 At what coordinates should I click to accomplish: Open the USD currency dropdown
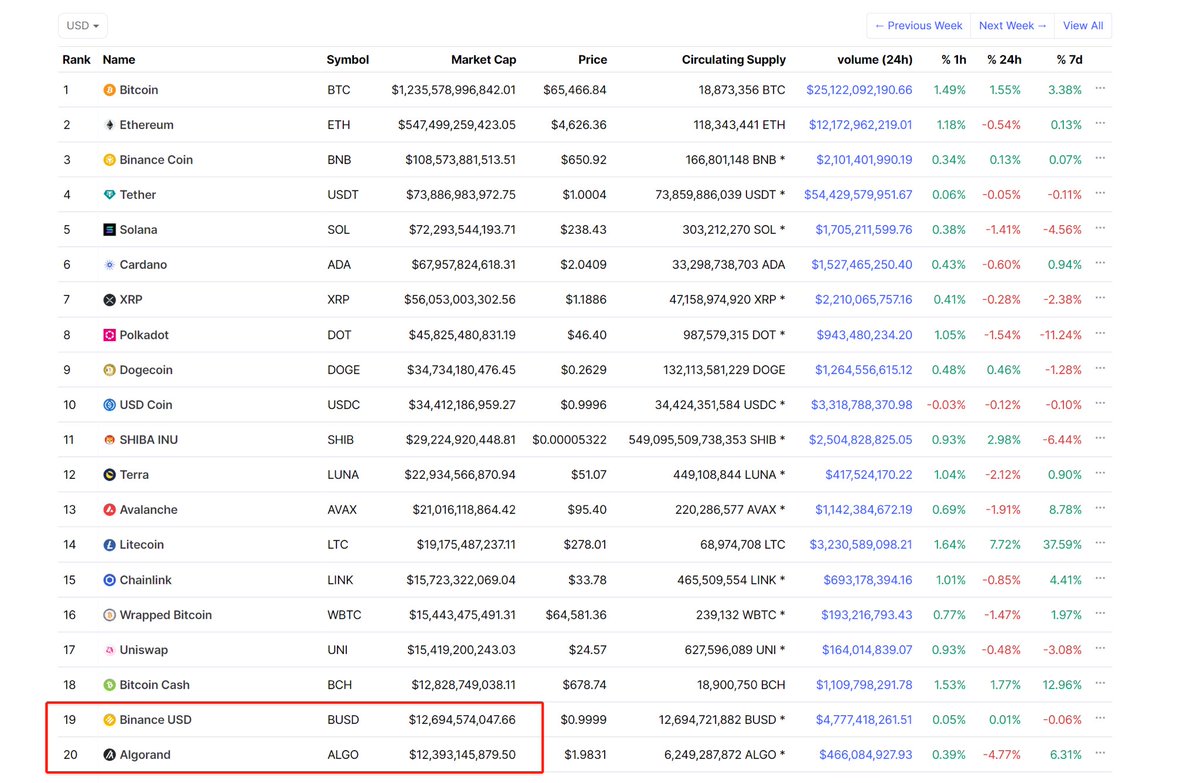[x=84, y=26]
